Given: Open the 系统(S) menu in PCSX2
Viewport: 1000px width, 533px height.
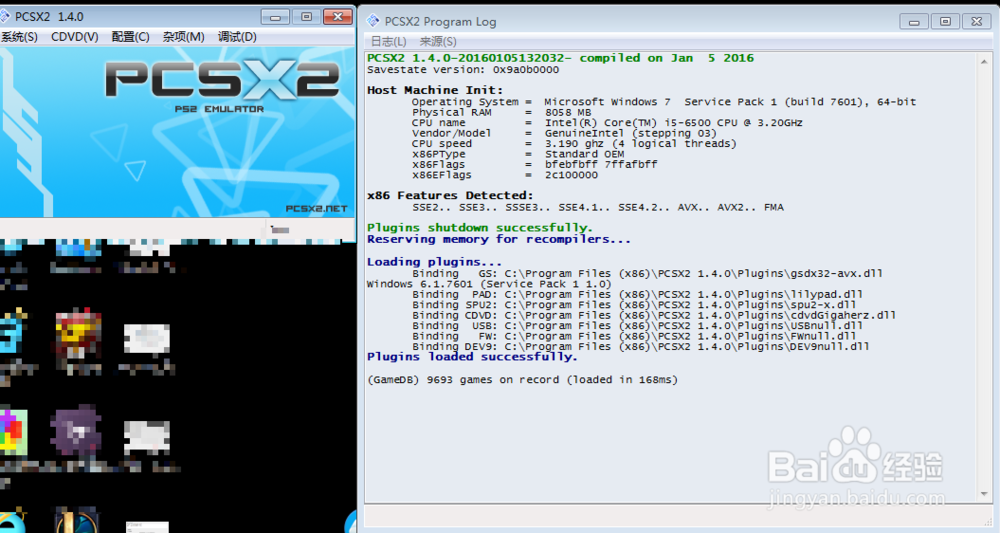Looking at the screenshot, I should [19, 37].
